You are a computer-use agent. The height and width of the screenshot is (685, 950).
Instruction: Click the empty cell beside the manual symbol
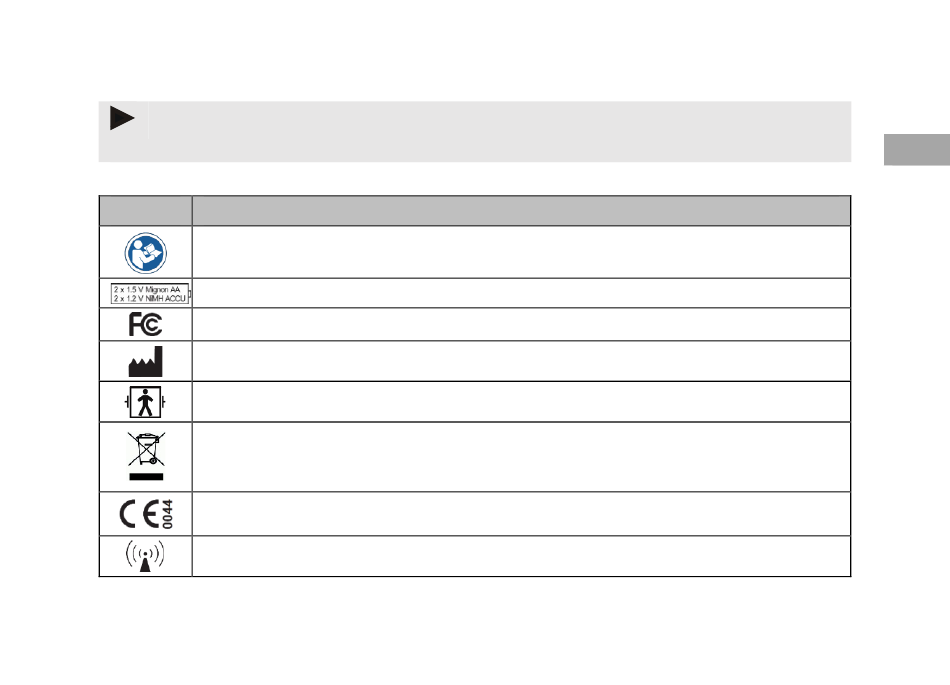tap(520, 252)
